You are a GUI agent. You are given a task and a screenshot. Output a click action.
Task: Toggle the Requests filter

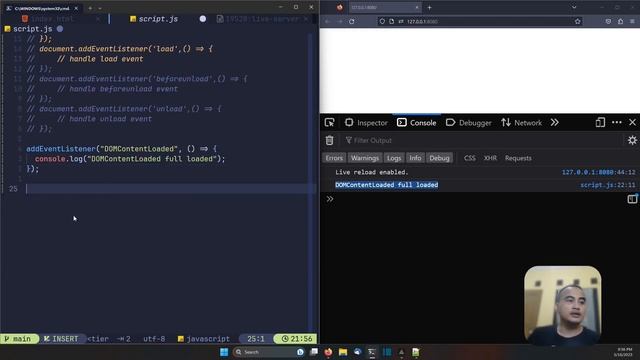click(x=518, y=158)
